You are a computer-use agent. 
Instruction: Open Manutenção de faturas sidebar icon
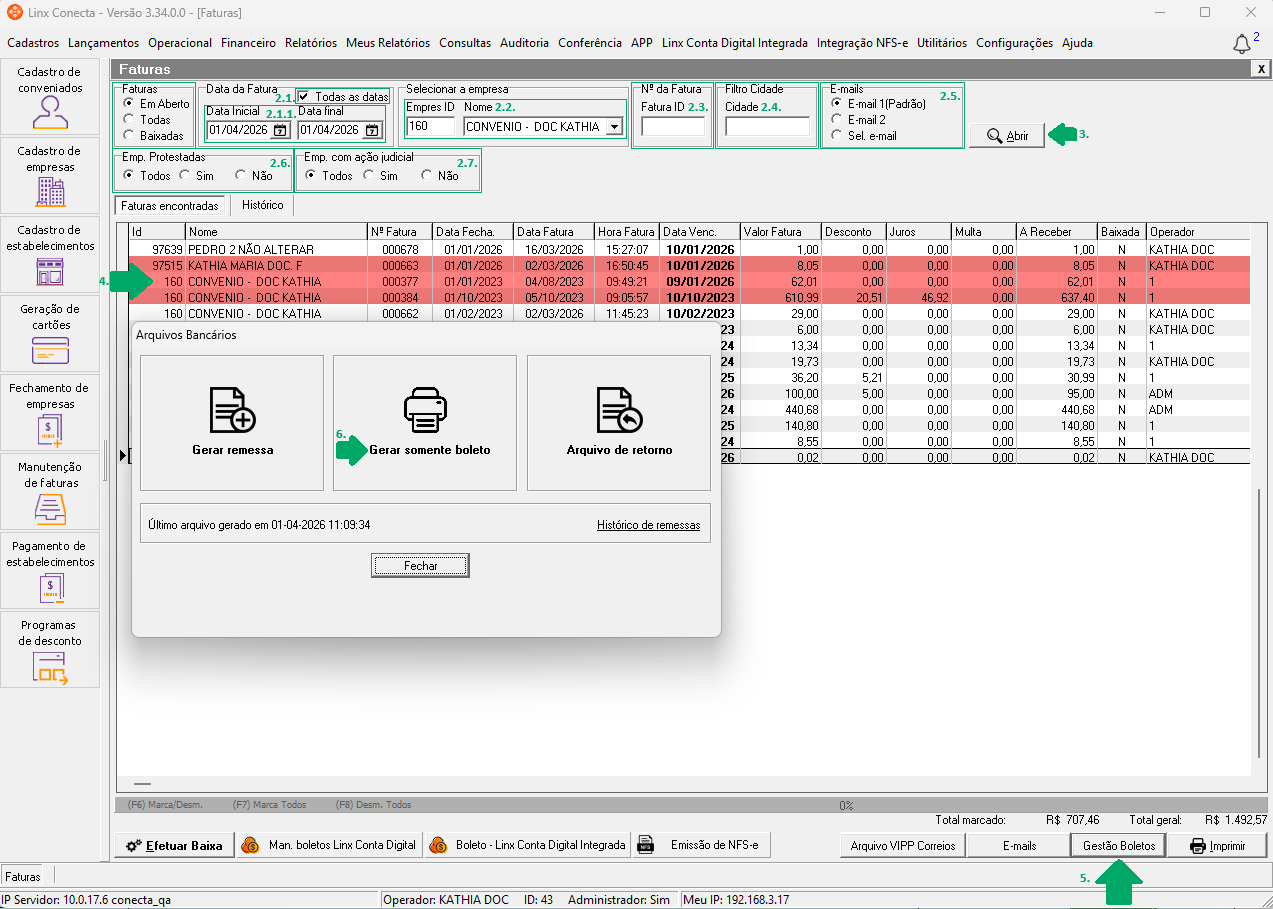[50, 508]
